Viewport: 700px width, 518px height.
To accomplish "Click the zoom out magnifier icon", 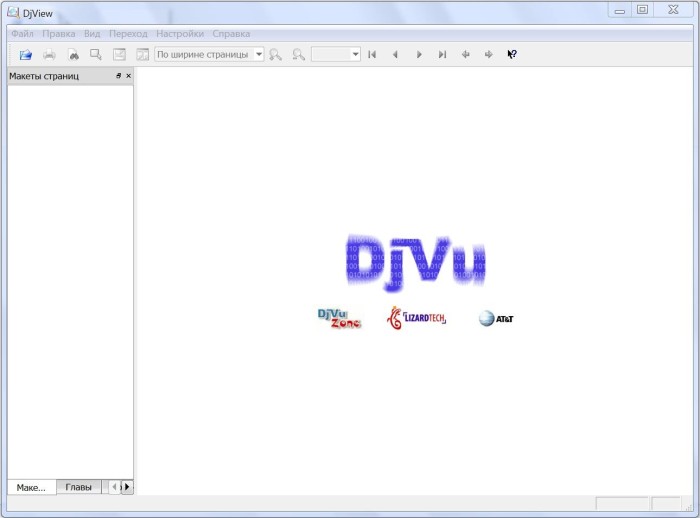I will (x=298, y=54).
